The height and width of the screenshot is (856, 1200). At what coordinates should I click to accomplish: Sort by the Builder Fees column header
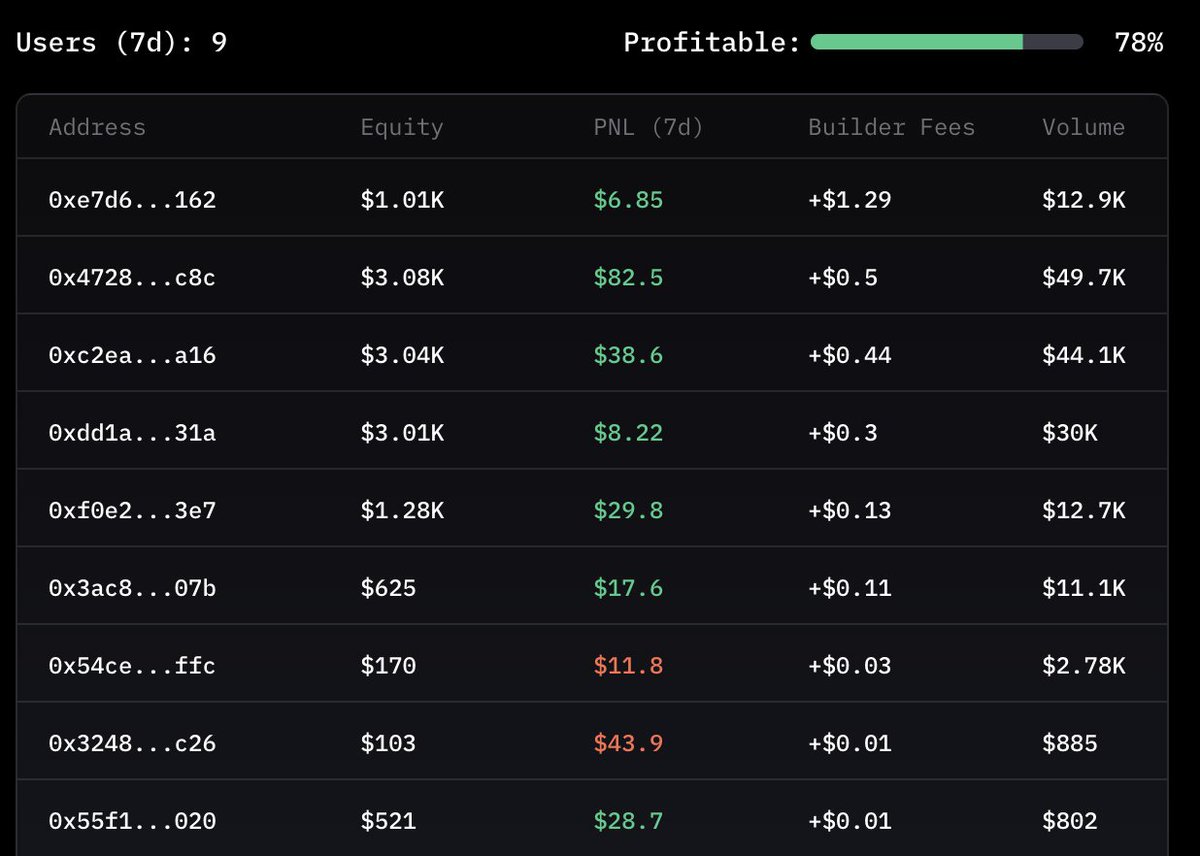891,127
